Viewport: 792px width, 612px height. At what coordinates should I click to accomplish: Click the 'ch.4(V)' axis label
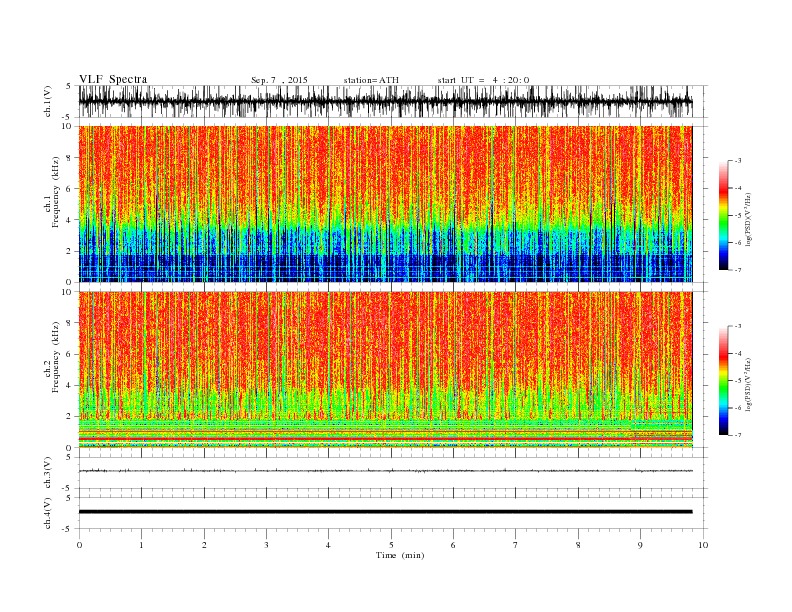pos(48,513)
